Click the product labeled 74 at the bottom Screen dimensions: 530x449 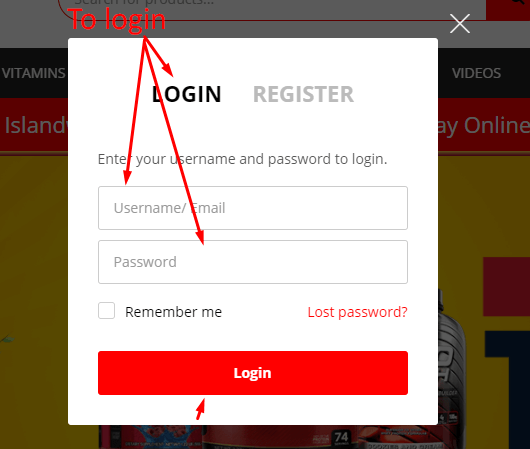point(341,438)
